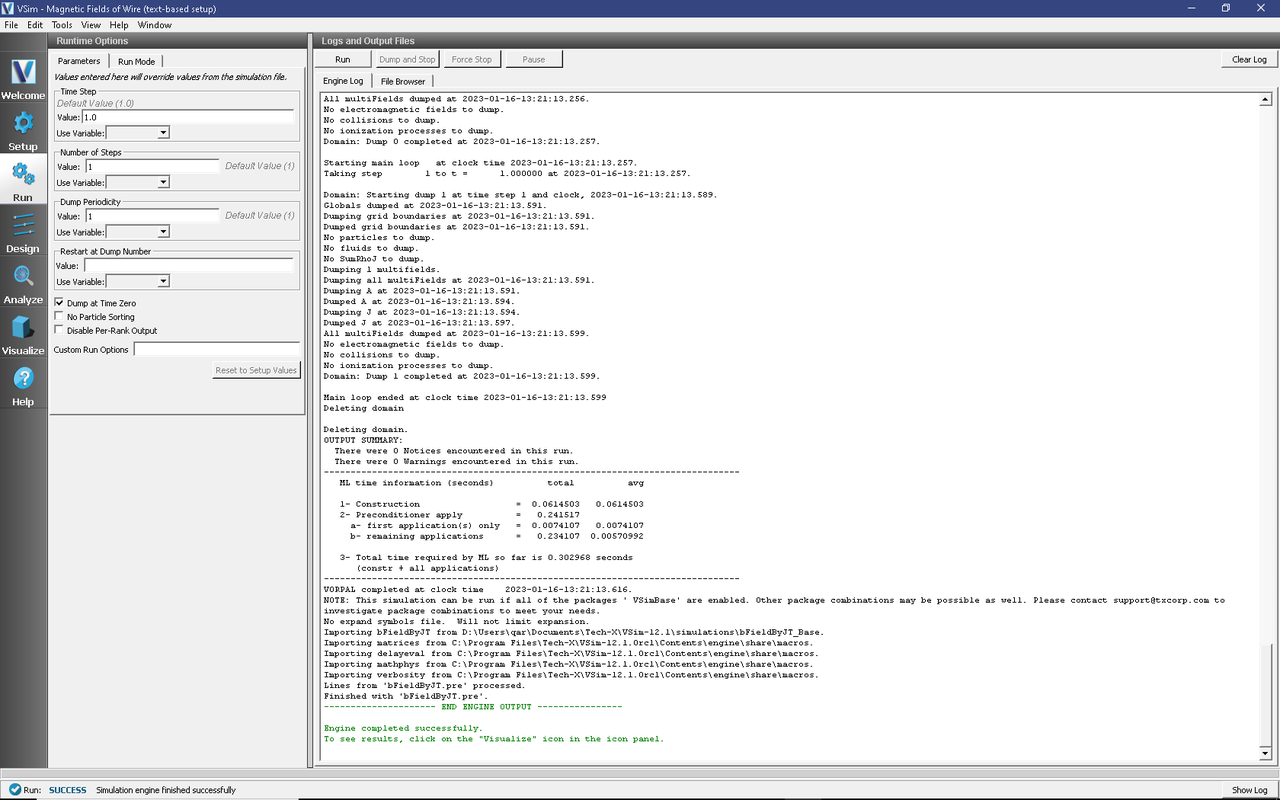Click the engine log vertical scrollbar thumb

1265,695
